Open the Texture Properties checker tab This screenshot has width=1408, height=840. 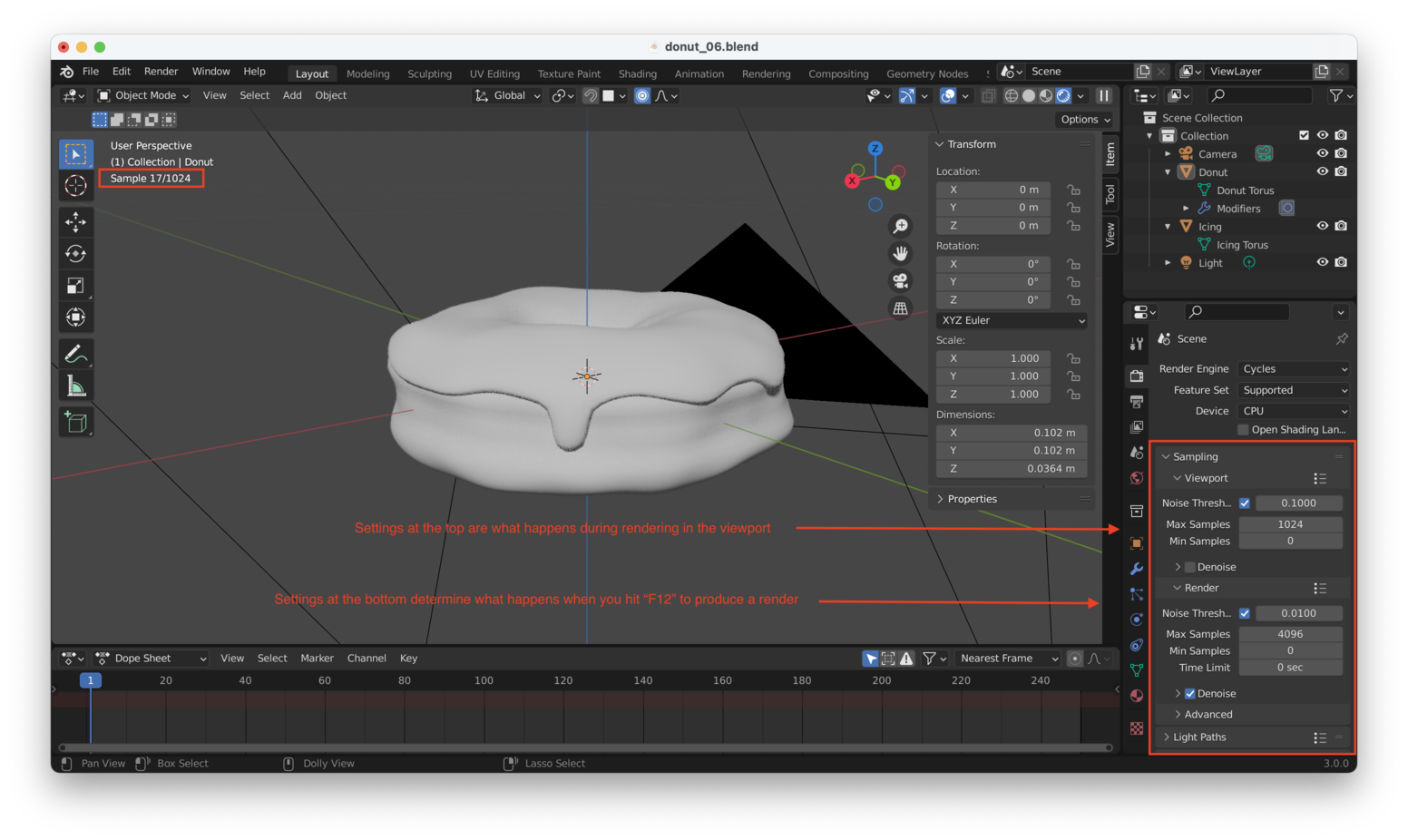(1136, 726)
